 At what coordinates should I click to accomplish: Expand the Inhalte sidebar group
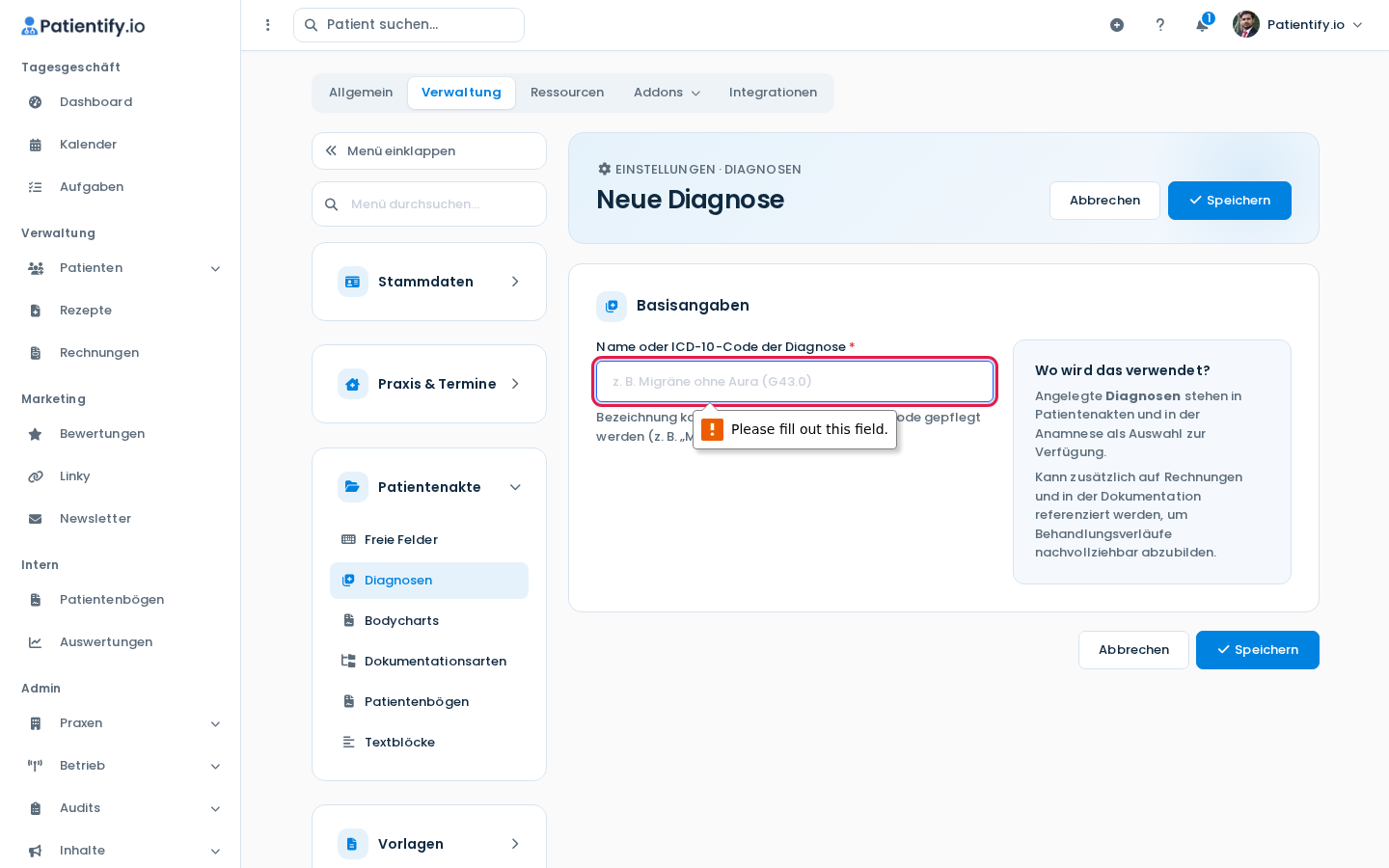coord(216,852)
